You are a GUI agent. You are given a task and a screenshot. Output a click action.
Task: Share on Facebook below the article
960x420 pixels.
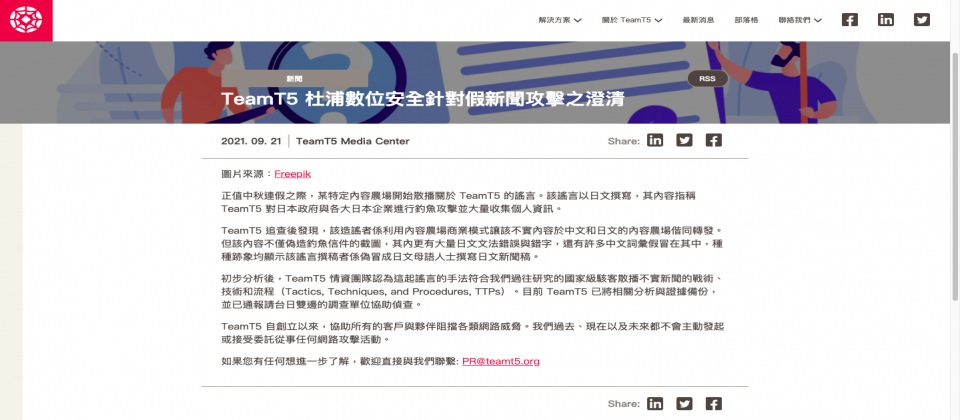(x=713, y=403)
